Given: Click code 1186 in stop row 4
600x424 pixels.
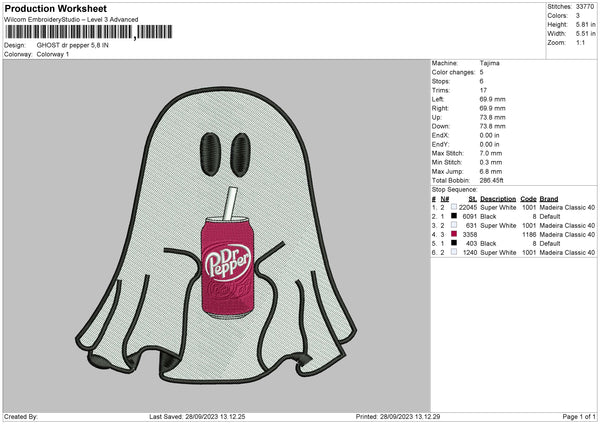Looking at the screenshot, I should click(x=529, y=235).
